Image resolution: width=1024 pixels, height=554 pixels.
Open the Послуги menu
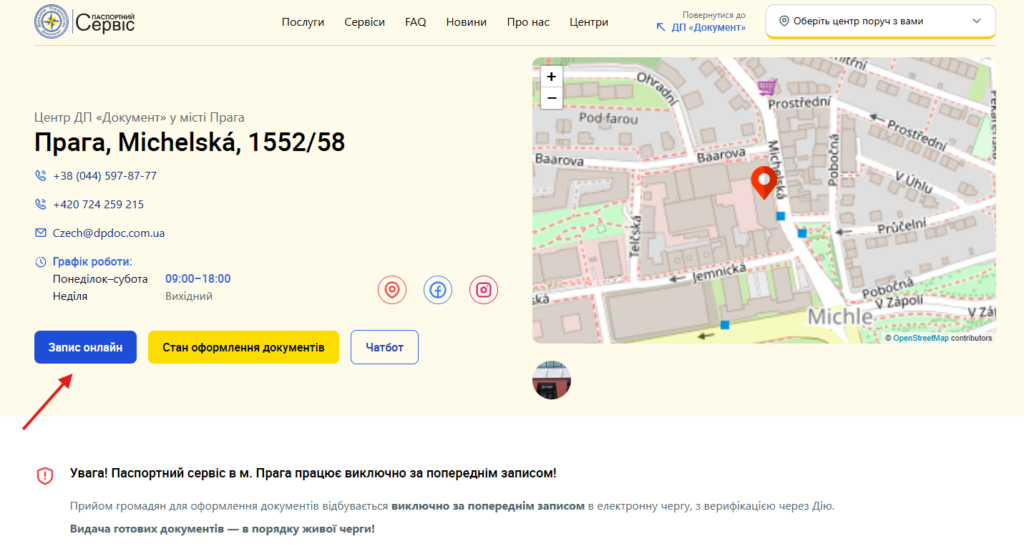pyautogui.click(x=302, y=22)
